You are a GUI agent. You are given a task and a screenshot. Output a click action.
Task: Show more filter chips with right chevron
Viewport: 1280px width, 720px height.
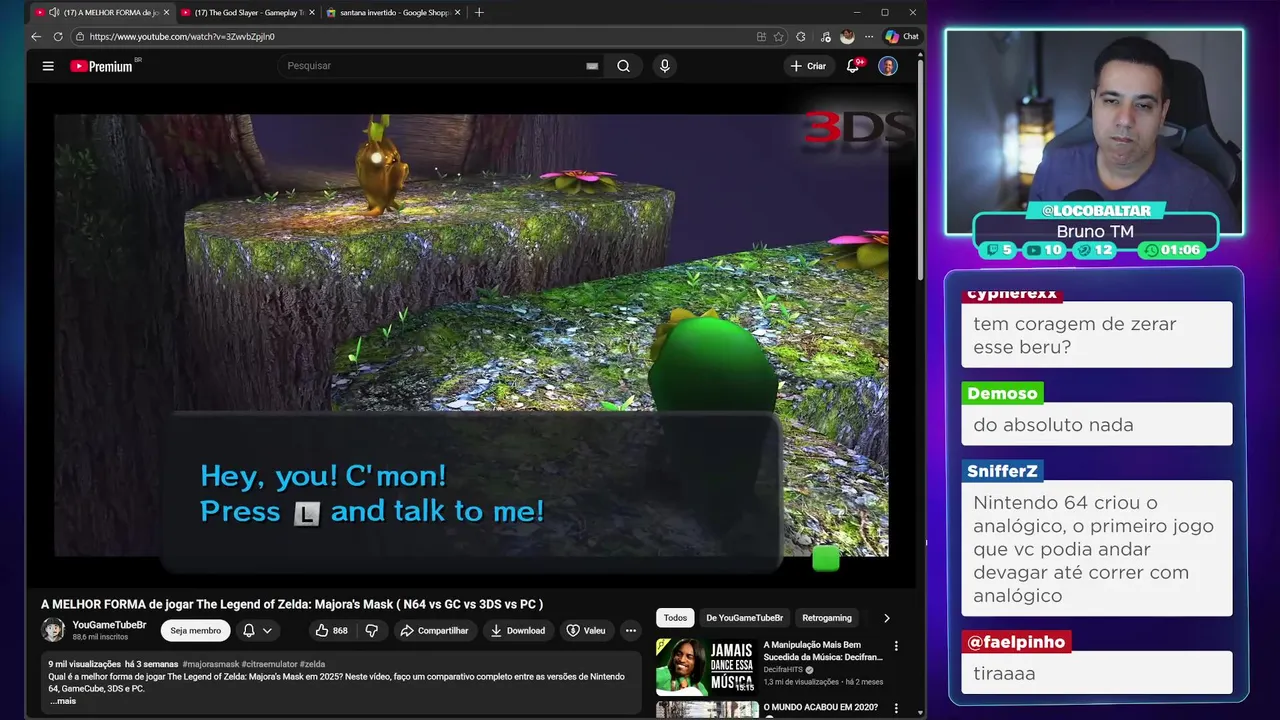click(x=886, y=618)
